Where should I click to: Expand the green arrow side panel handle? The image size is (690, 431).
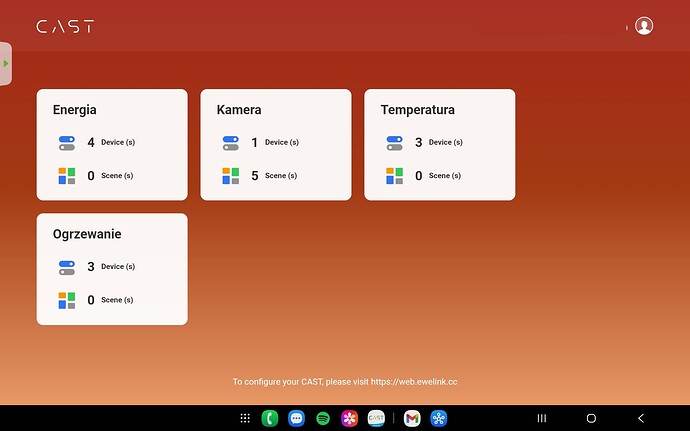(x=6, y=64)
